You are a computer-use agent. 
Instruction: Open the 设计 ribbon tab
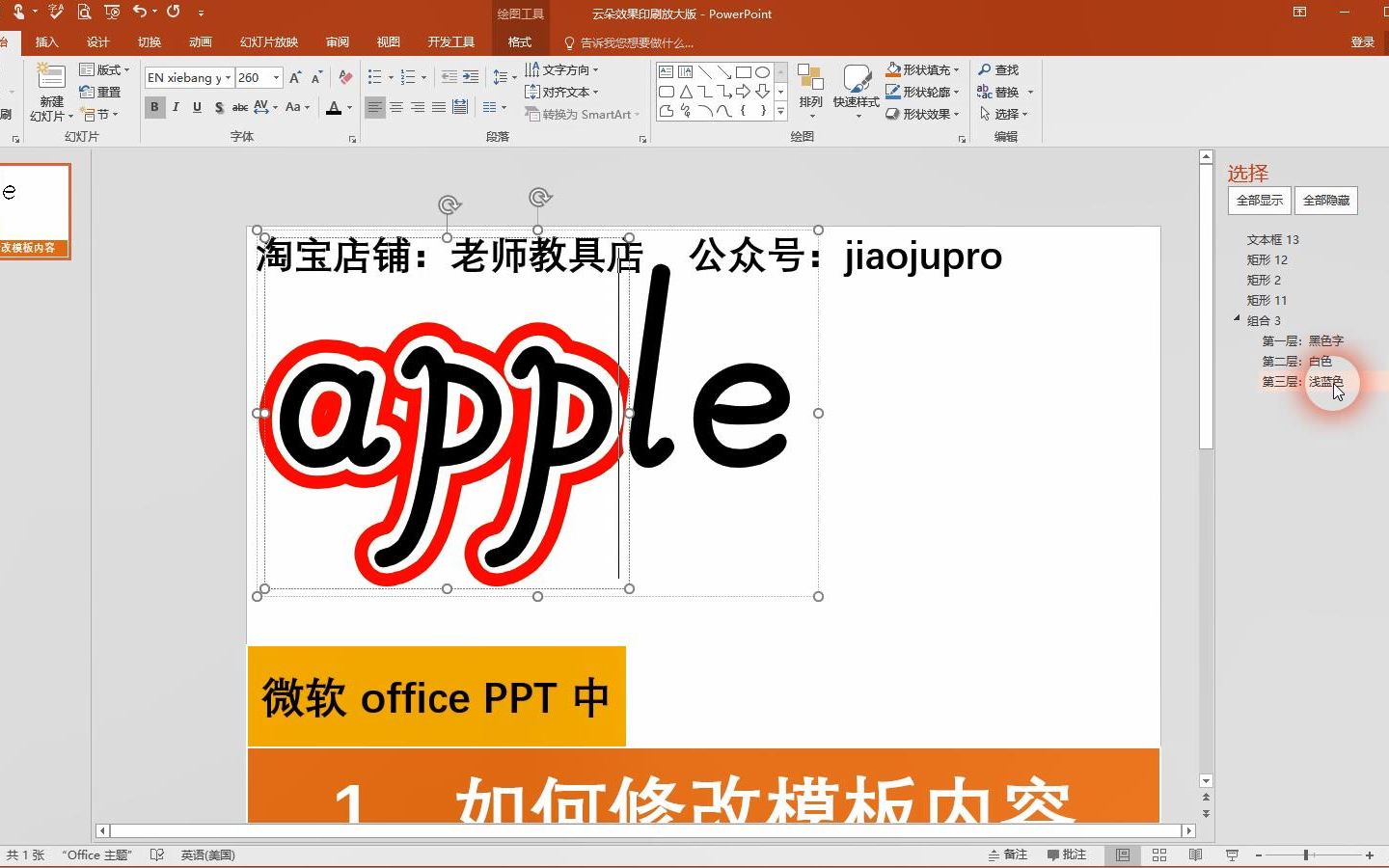(x=98, y=41)
